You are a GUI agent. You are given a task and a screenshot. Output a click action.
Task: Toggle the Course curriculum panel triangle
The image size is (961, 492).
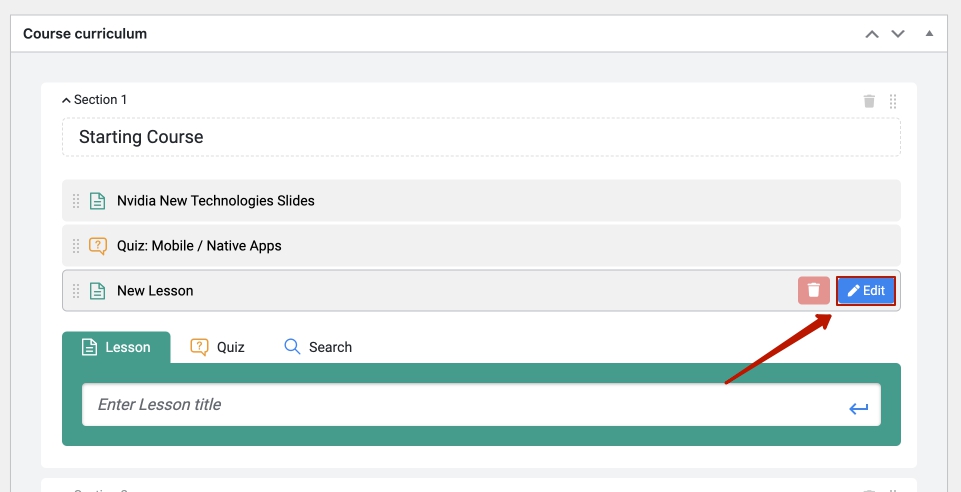click(x=929, y=34)
